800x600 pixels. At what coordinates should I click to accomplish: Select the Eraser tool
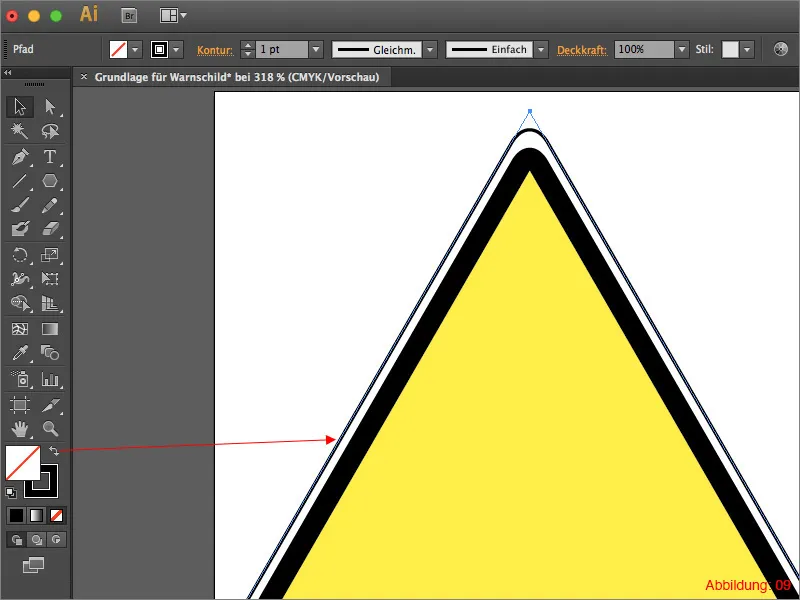[50, 229]
